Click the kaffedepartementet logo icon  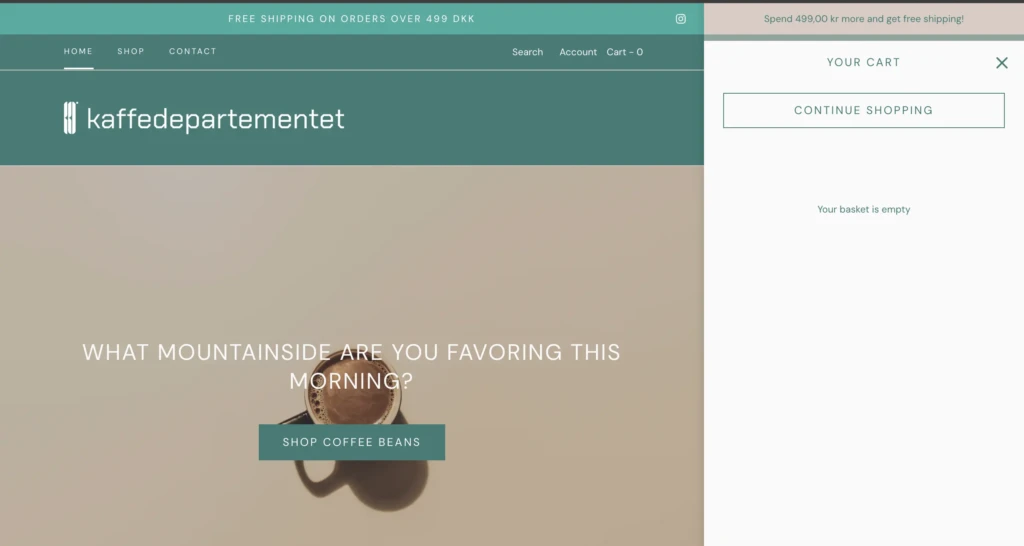(71, 118)
